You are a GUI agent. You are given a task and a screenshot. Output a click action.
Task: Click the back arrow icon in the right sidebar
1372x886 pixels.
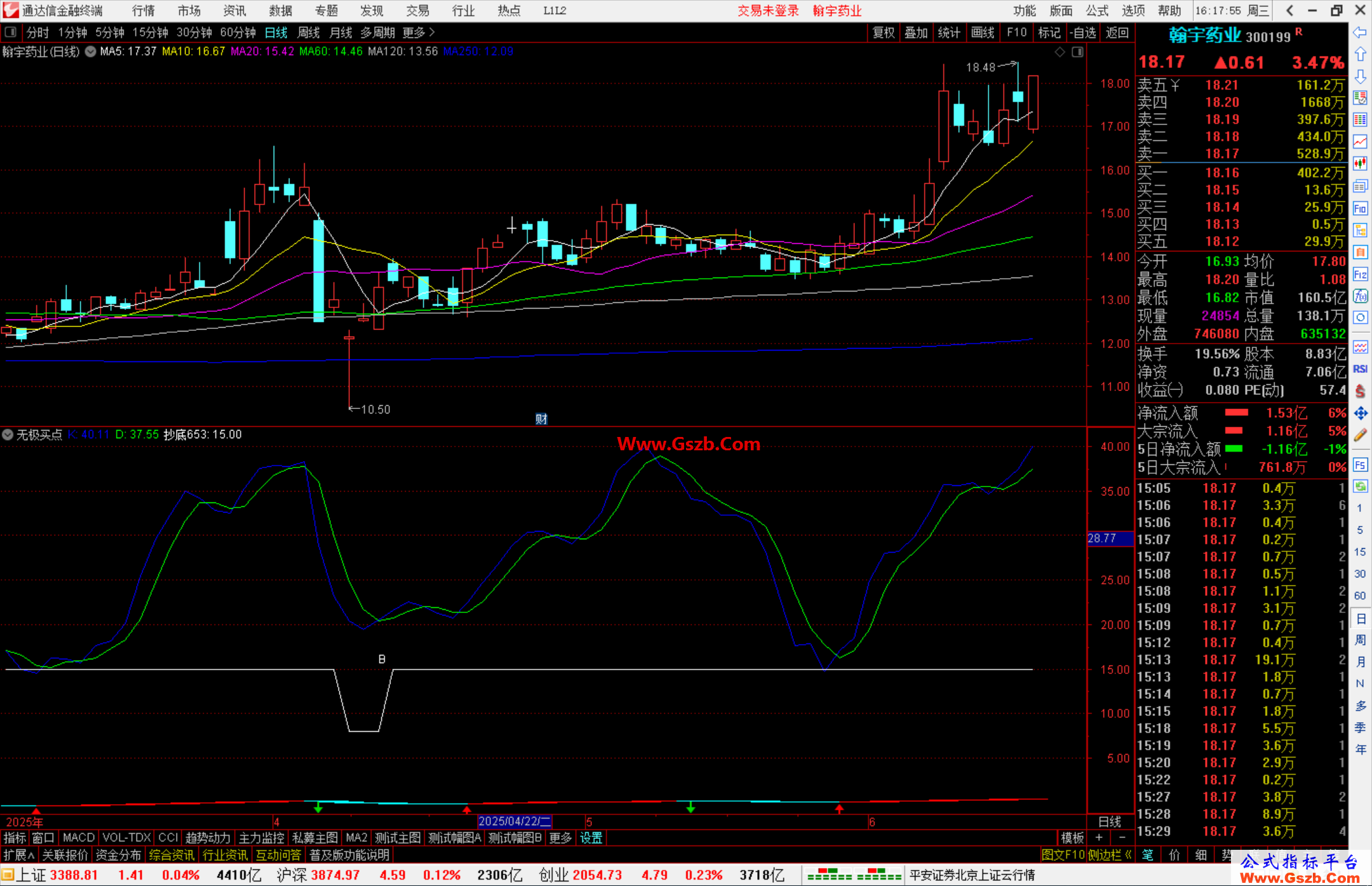(x=1360, y=32)
